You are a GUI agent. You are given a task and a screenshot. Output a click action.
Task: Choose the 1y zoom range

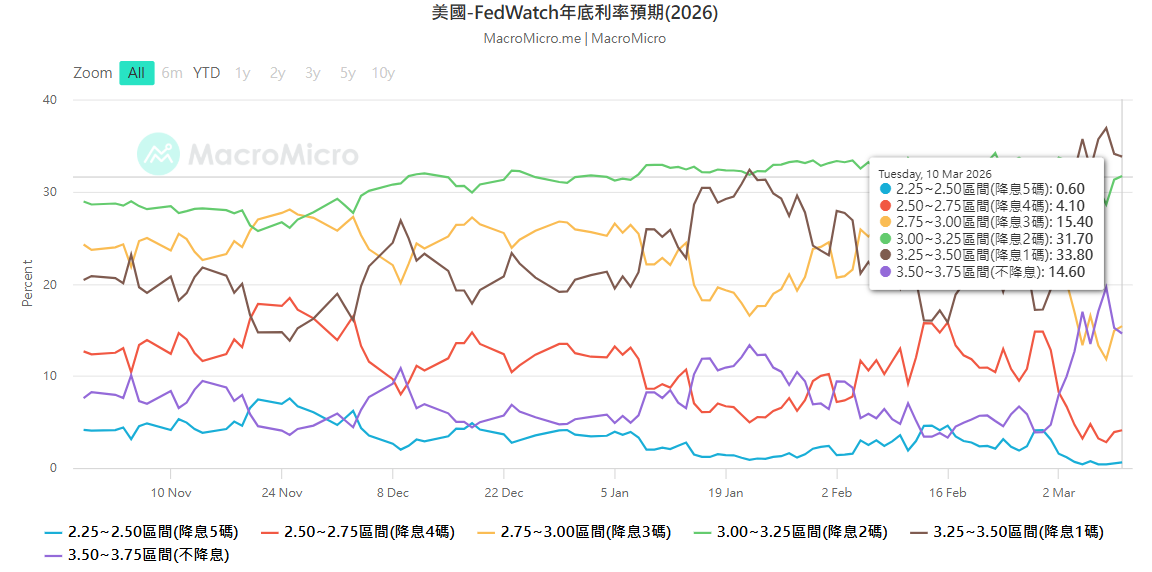[242, 73]
